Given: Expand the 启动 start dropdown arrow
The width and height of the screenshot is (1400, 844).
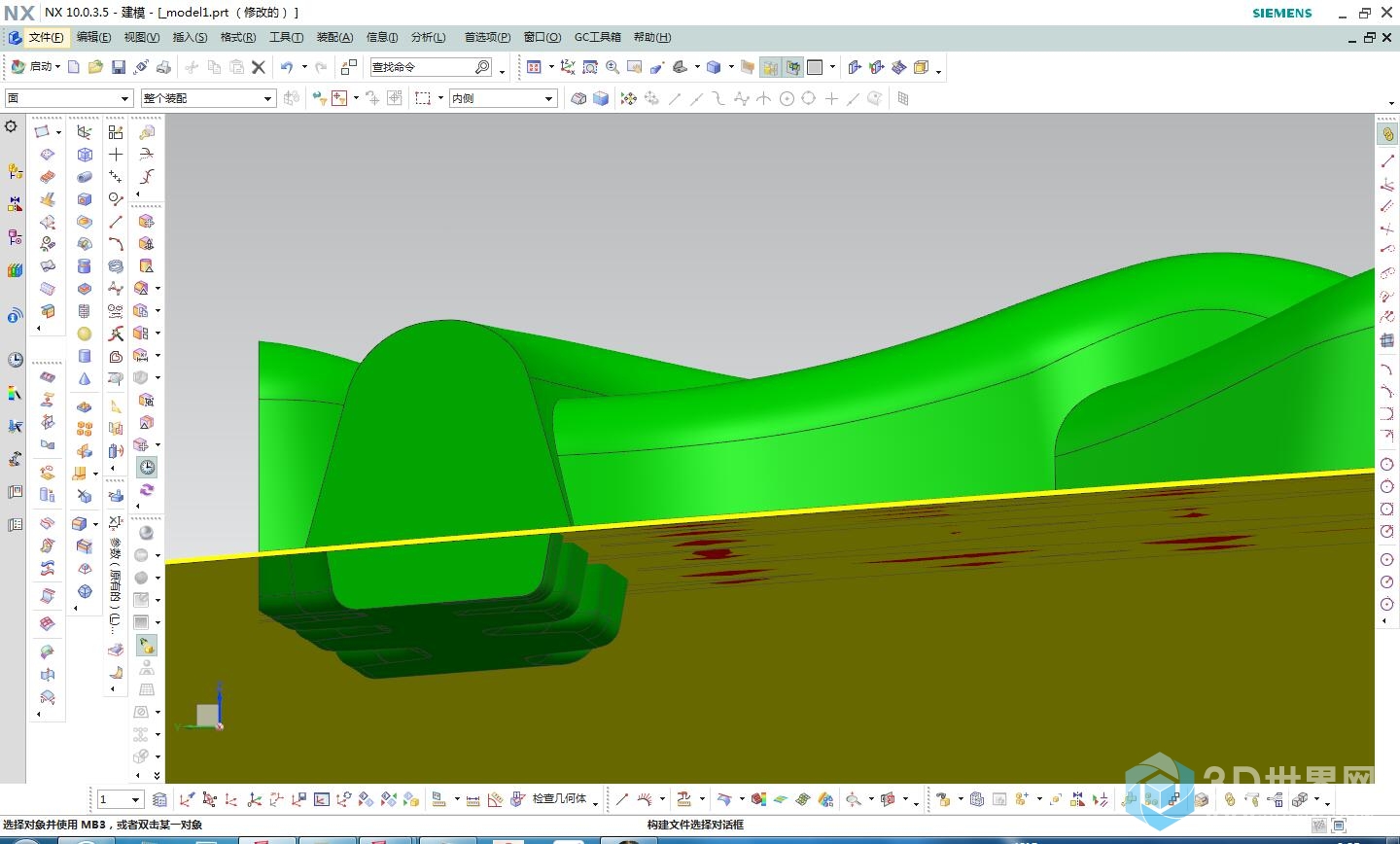Looking at the screenshot, I should (x=58, y=67).
